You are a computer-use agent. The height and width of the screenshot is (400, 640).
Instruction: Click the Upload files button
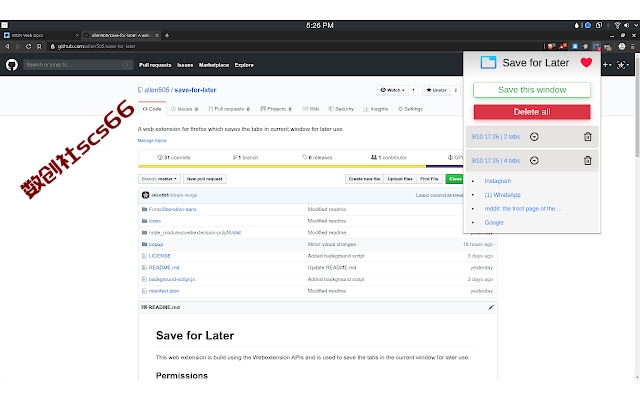[400, 179]
